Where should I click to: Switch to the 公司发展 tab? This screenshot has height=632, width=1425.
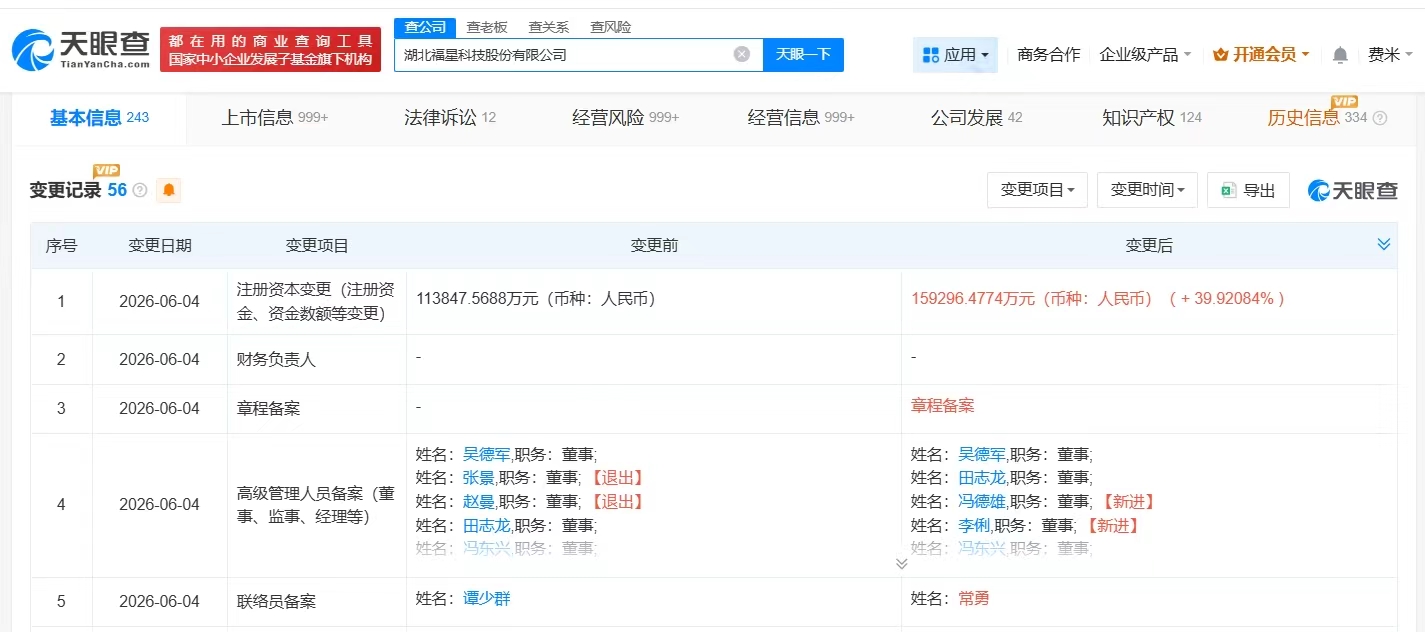tap(976, 118)
